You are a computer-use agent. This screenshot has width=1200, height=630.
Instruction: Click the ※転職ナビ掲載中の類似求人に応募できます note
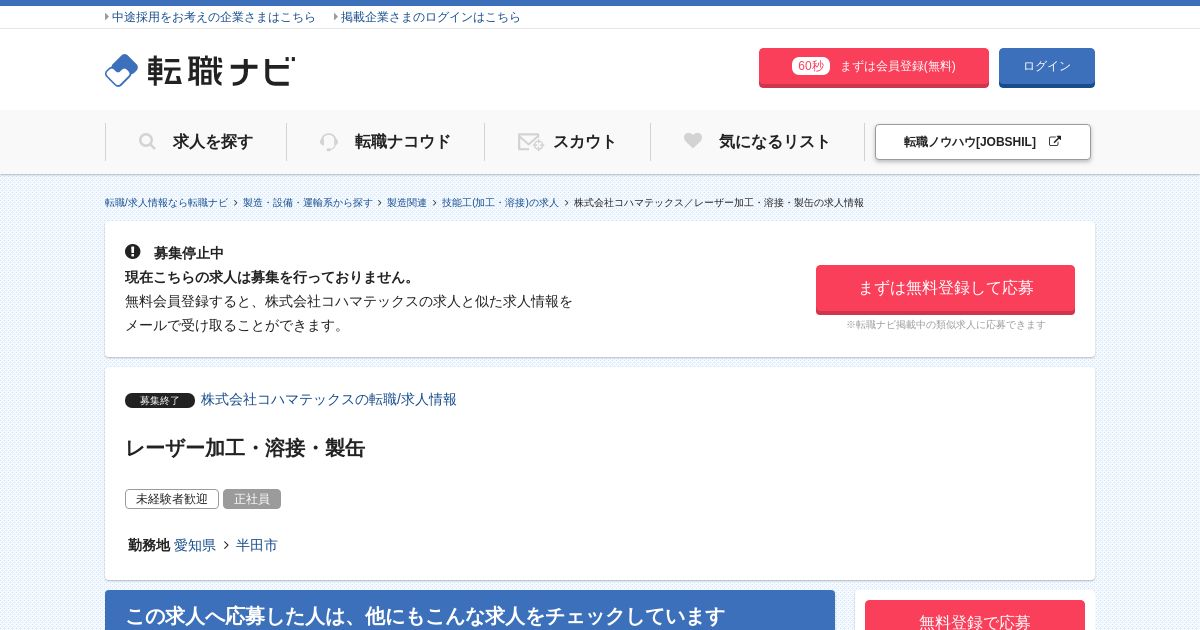(x=946, y=325)
